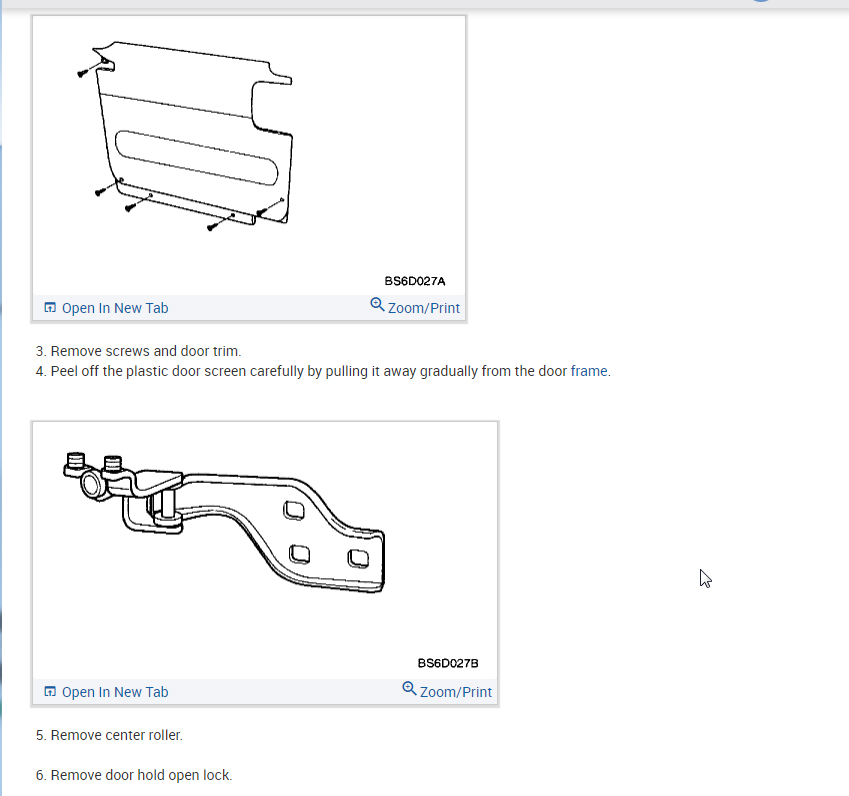Click the text 'Remove screws and door trim.'

(146, 351)
